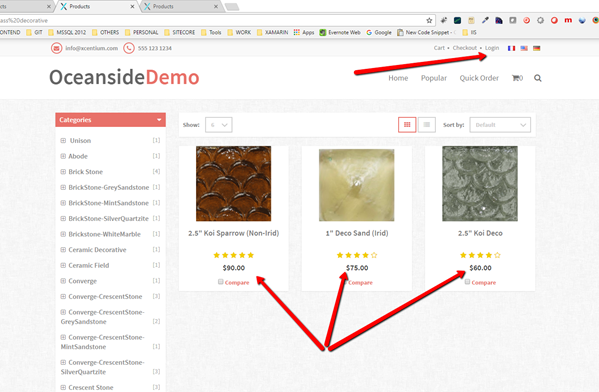The height and width of the screenshot is (392, 599).
Task: Open the Sort by Default dropdown
Action: pos(500,125)
